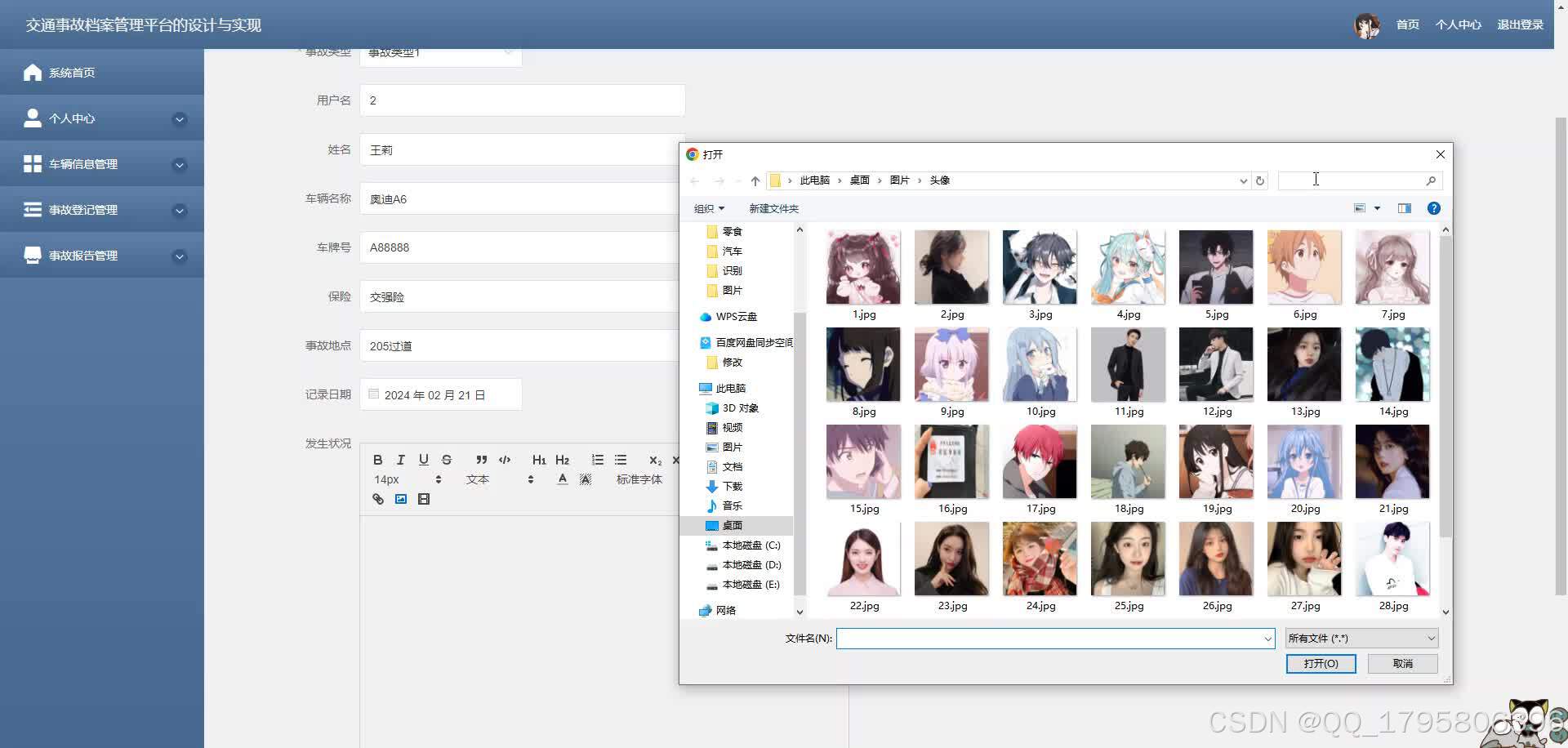Click the 用户名 input field
The image size is (1568, 748).
(522, 100)
